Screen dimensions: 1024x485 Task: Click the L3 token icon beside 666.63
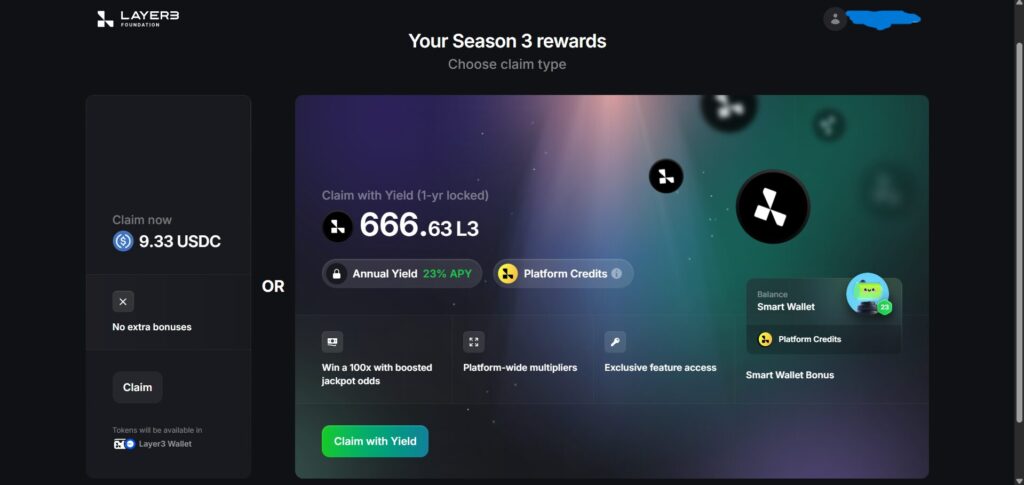click(x=338, y=227)
